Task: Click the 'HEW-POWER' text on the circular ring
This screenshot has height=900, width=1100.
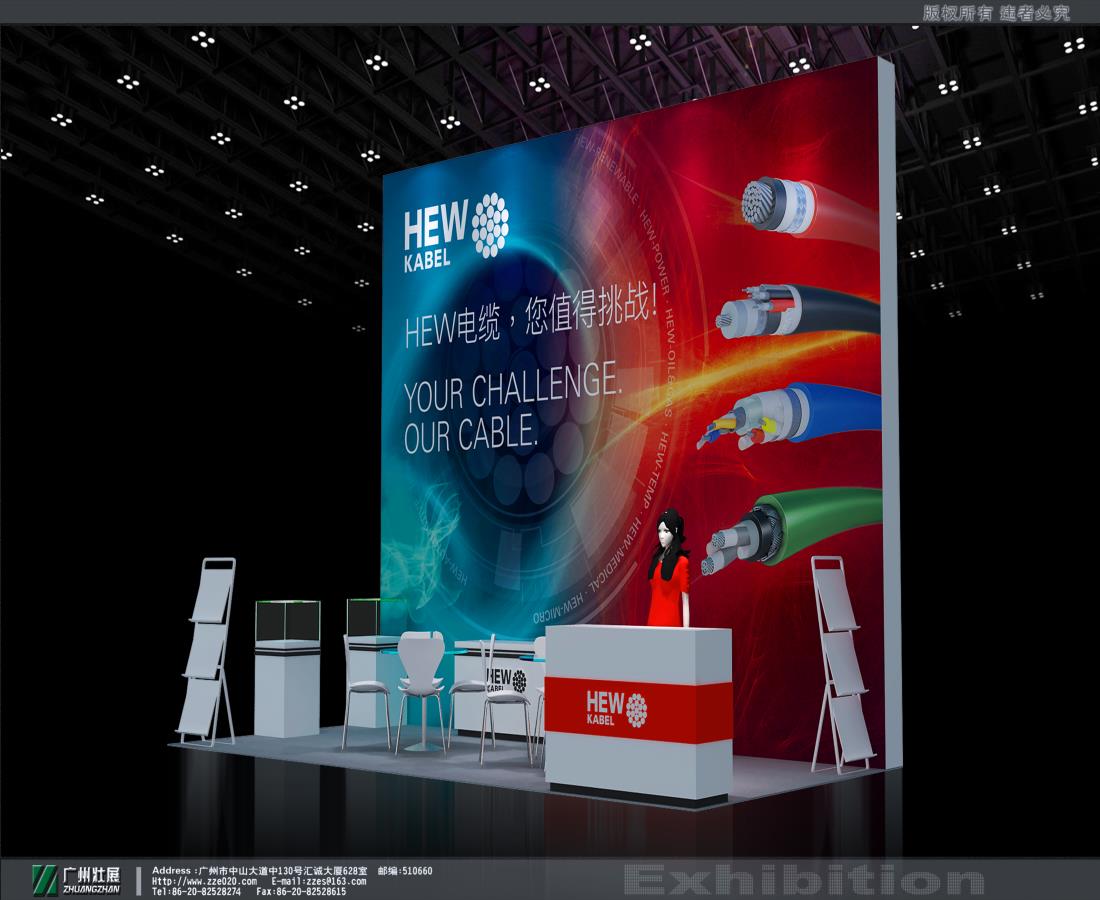Action: pyautogui.click(x=654, y=255)
